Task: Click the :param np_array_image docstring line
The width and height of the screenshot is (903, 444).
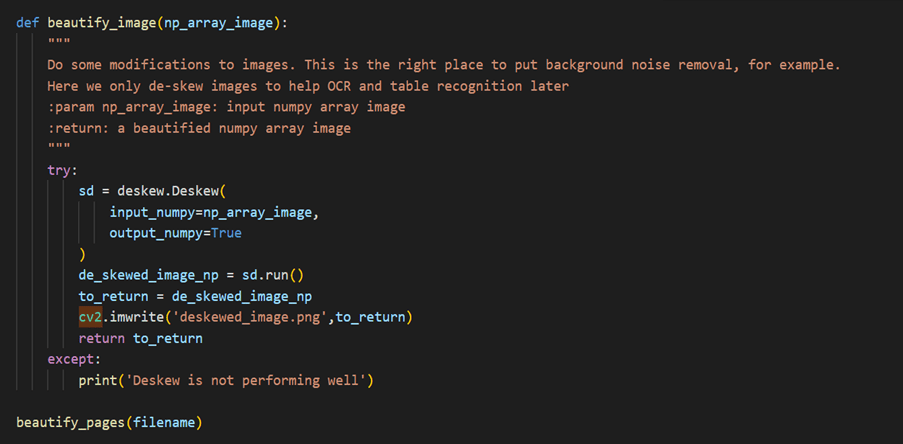Action: point(226,107)
